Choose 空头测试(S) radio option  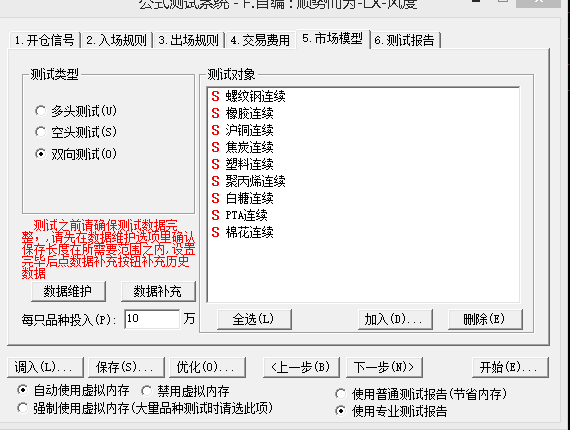click(76, 132)
